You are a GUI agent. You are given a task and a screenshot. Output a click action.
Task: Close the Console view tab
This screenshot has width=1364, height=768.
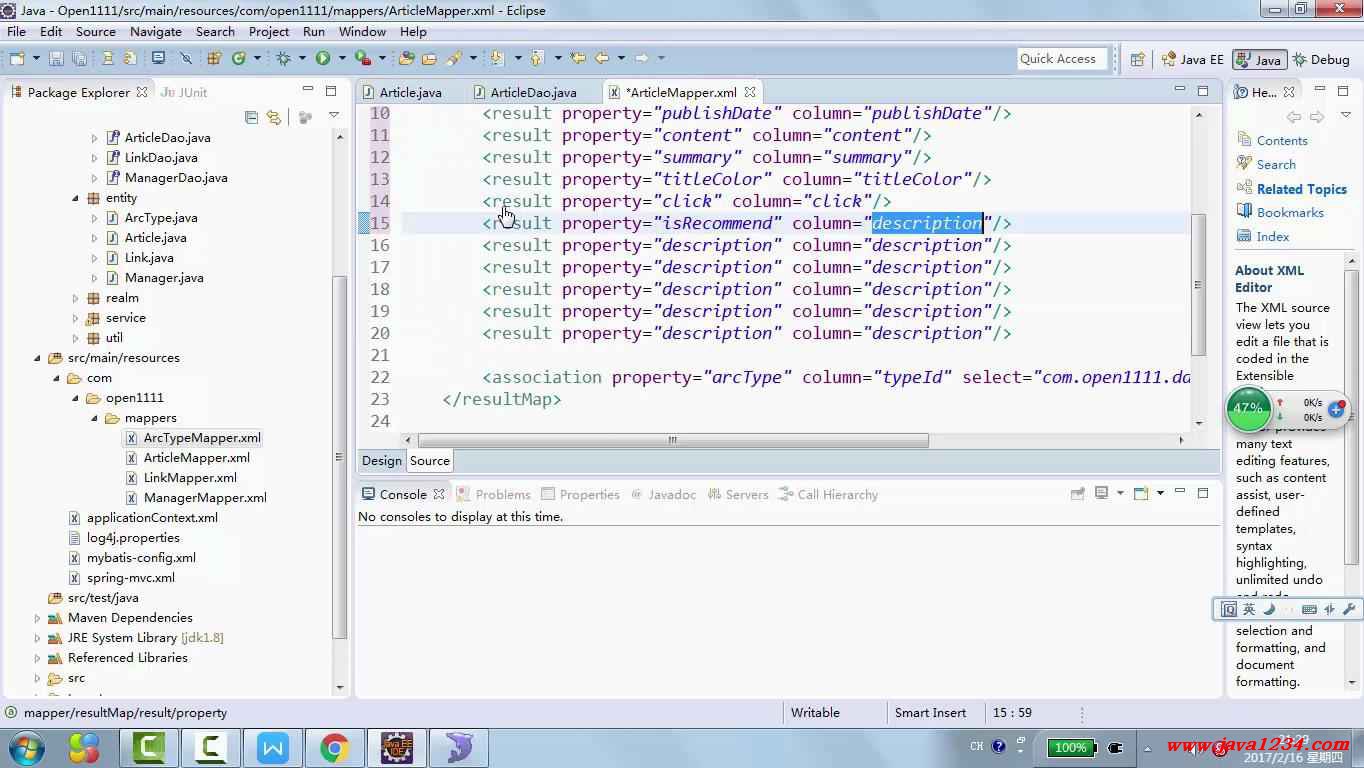pyautogui.click(x=438, y=494)
